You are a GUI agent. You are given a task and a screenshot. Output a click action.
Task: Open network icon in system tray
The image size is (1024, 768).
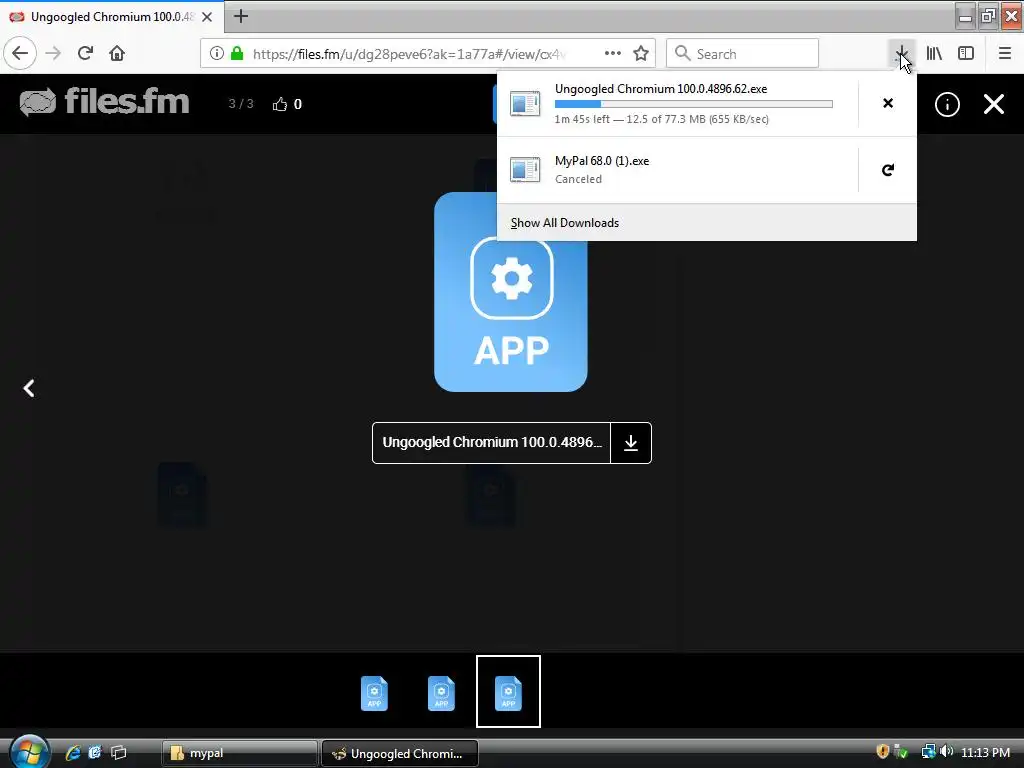coord(928,752)
